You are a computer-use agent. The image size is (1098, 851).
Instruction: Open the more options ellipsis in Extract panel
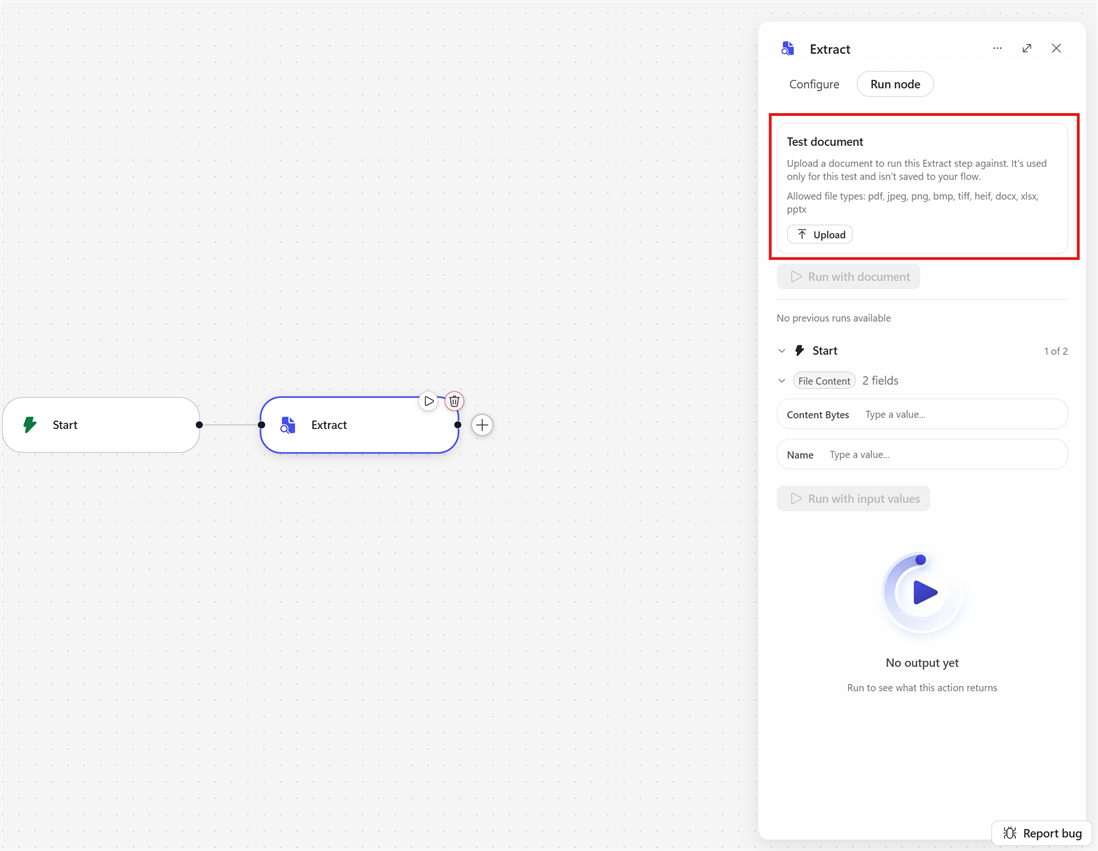click(x=997, y=48)
